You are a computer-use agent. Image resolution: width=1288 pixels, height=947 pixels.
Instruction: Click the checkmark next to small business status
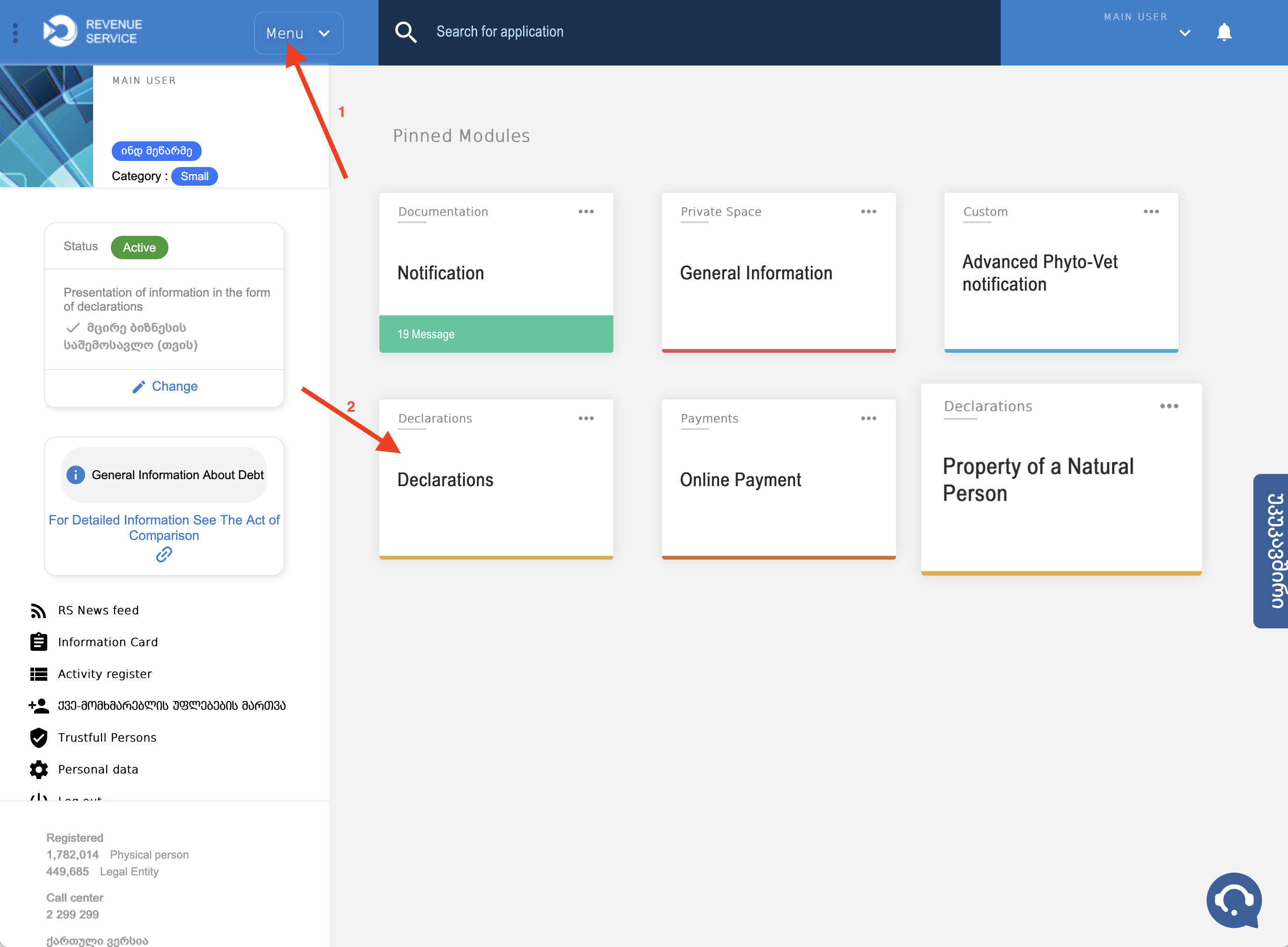click(x=73, y=328)
